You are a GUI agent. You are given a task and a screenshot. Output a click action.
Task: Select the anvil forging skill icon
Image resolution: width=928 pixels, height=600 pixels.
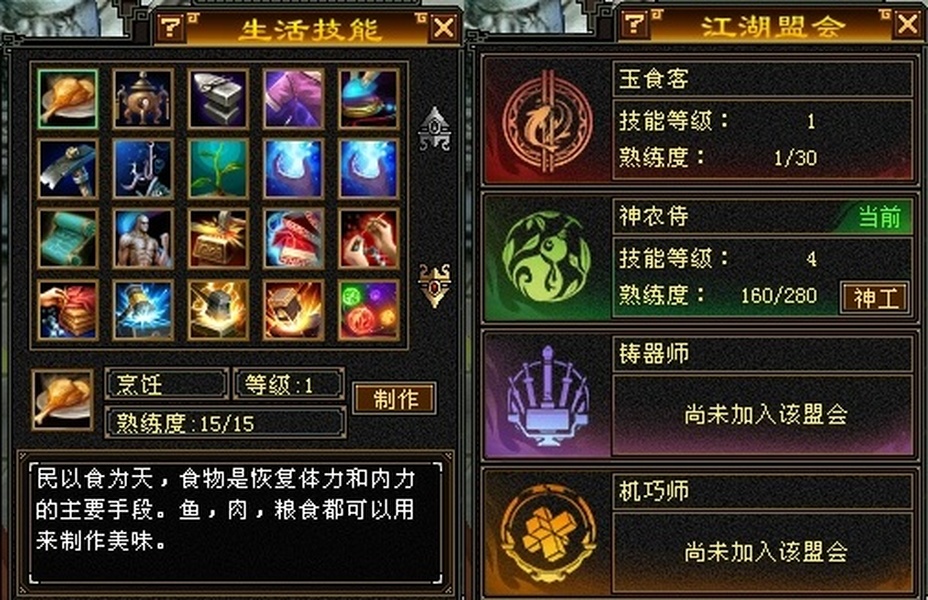tap(218, 99)
